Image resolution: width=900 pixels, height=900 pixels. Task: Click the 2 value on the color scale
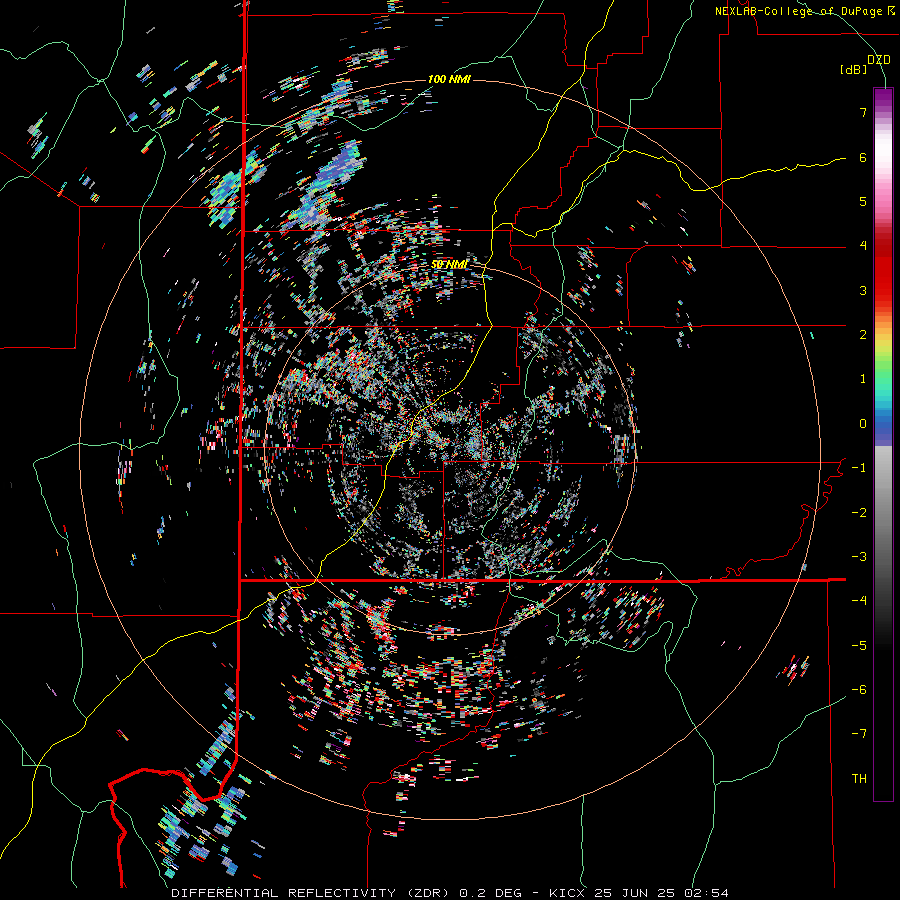click(x=863, y=335)
